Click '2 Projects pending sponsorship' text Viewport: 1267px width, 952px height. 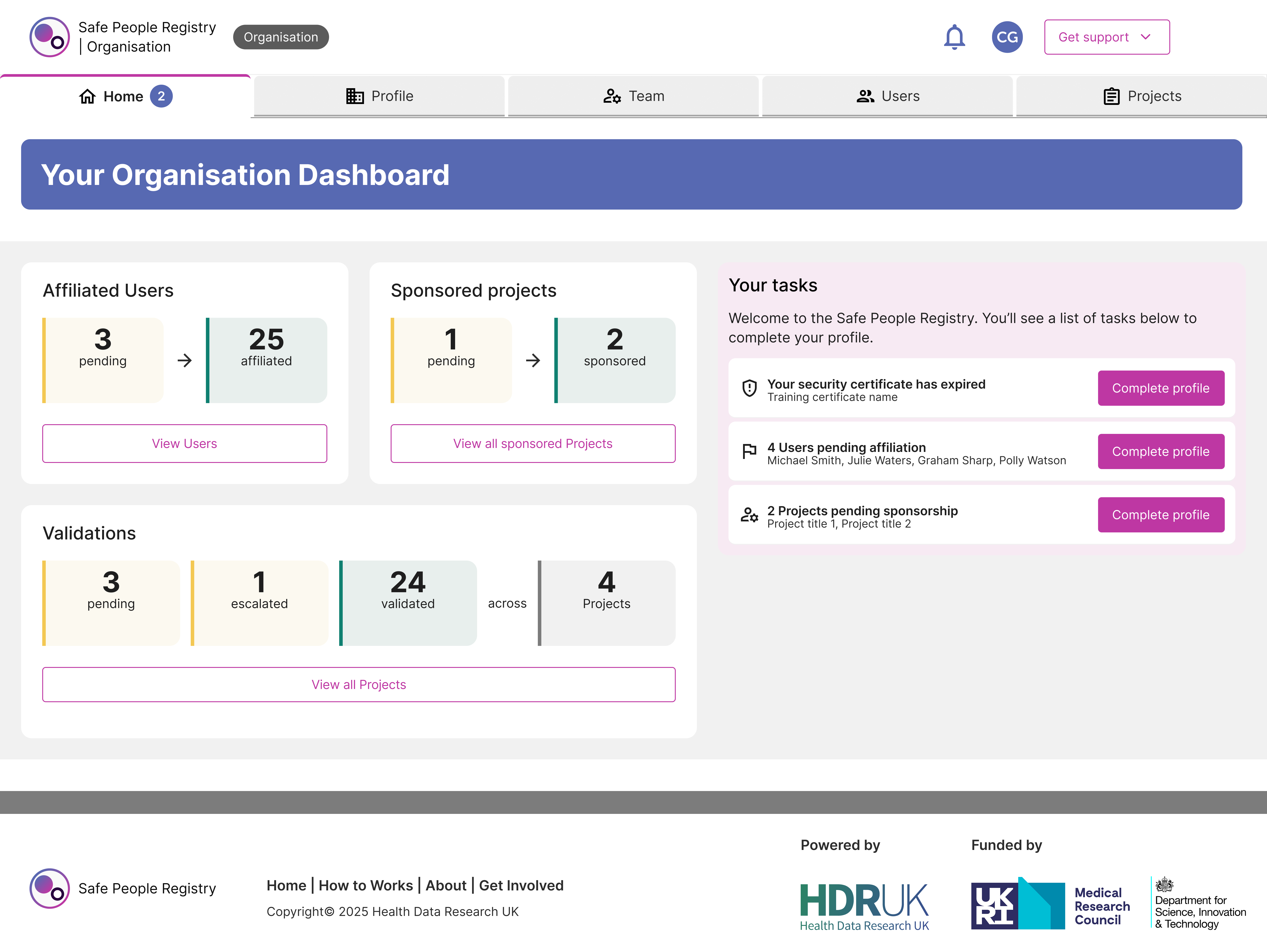coord(863,510)
